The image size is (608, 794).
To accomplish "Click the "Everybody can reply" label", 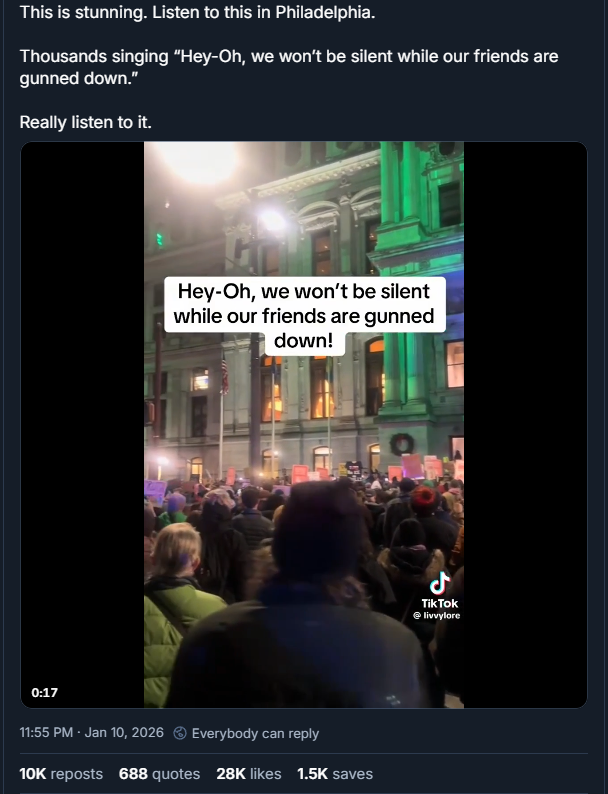I will (x=255, y=733).
